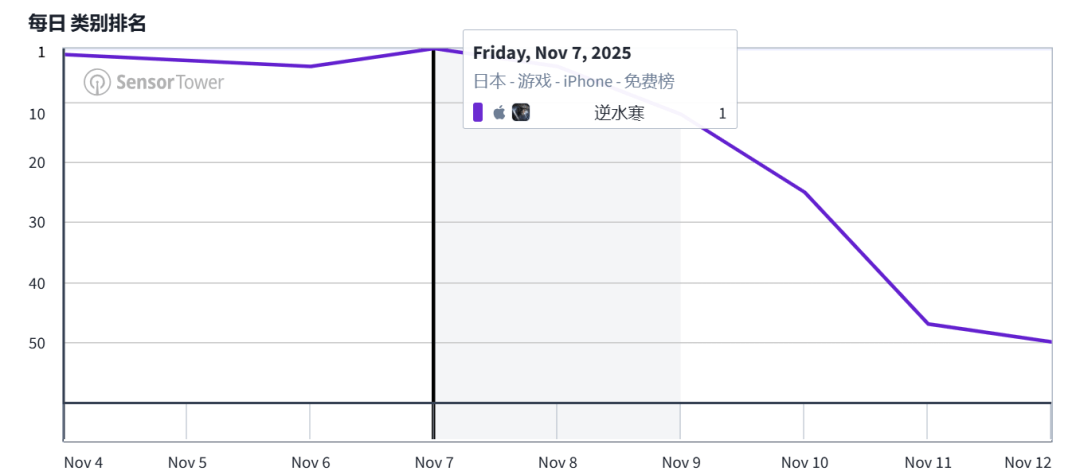
Task: Select the Nov 5 date label
Action: 187,462
